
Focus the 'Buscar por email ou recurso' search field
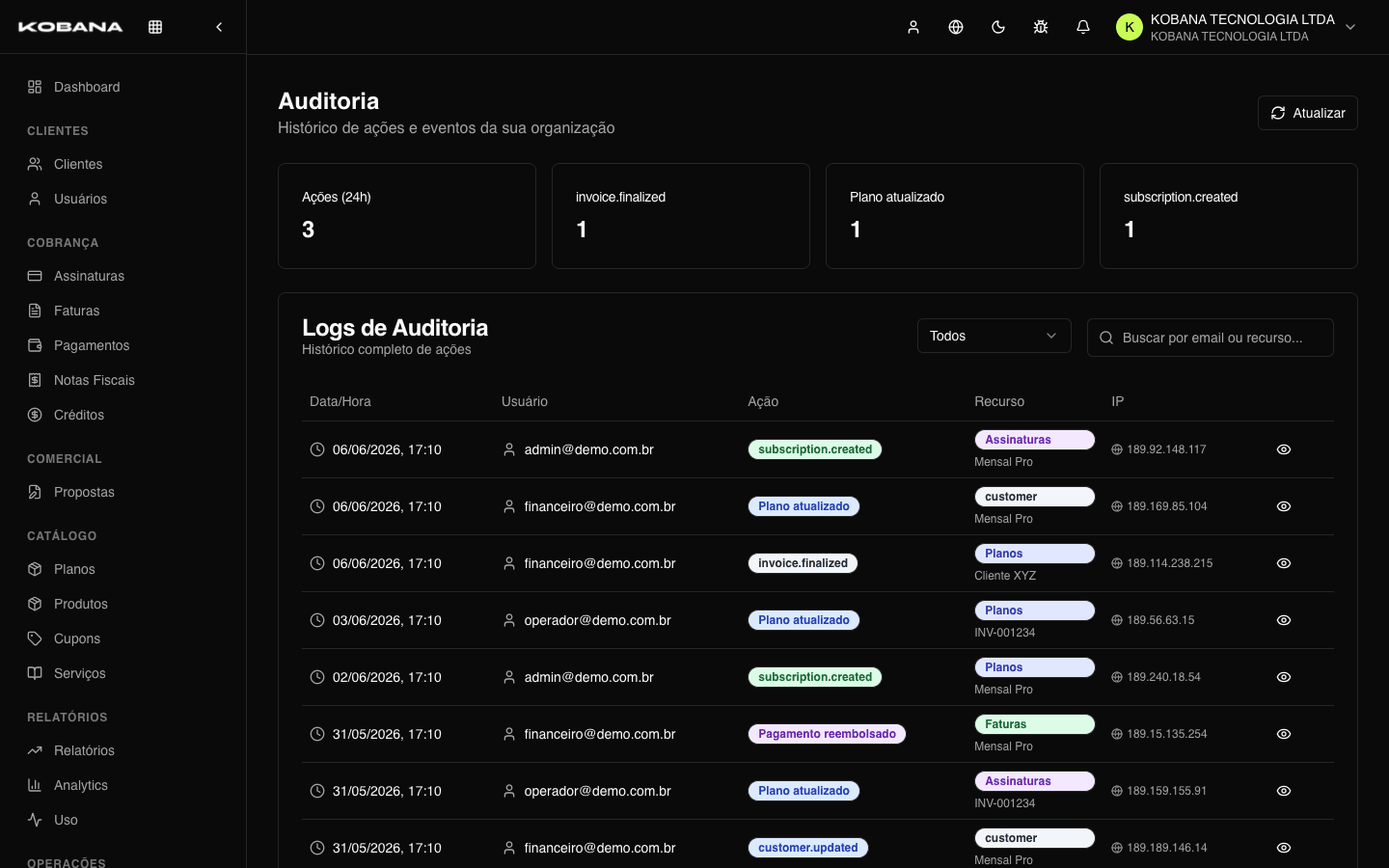point(1211,338)
